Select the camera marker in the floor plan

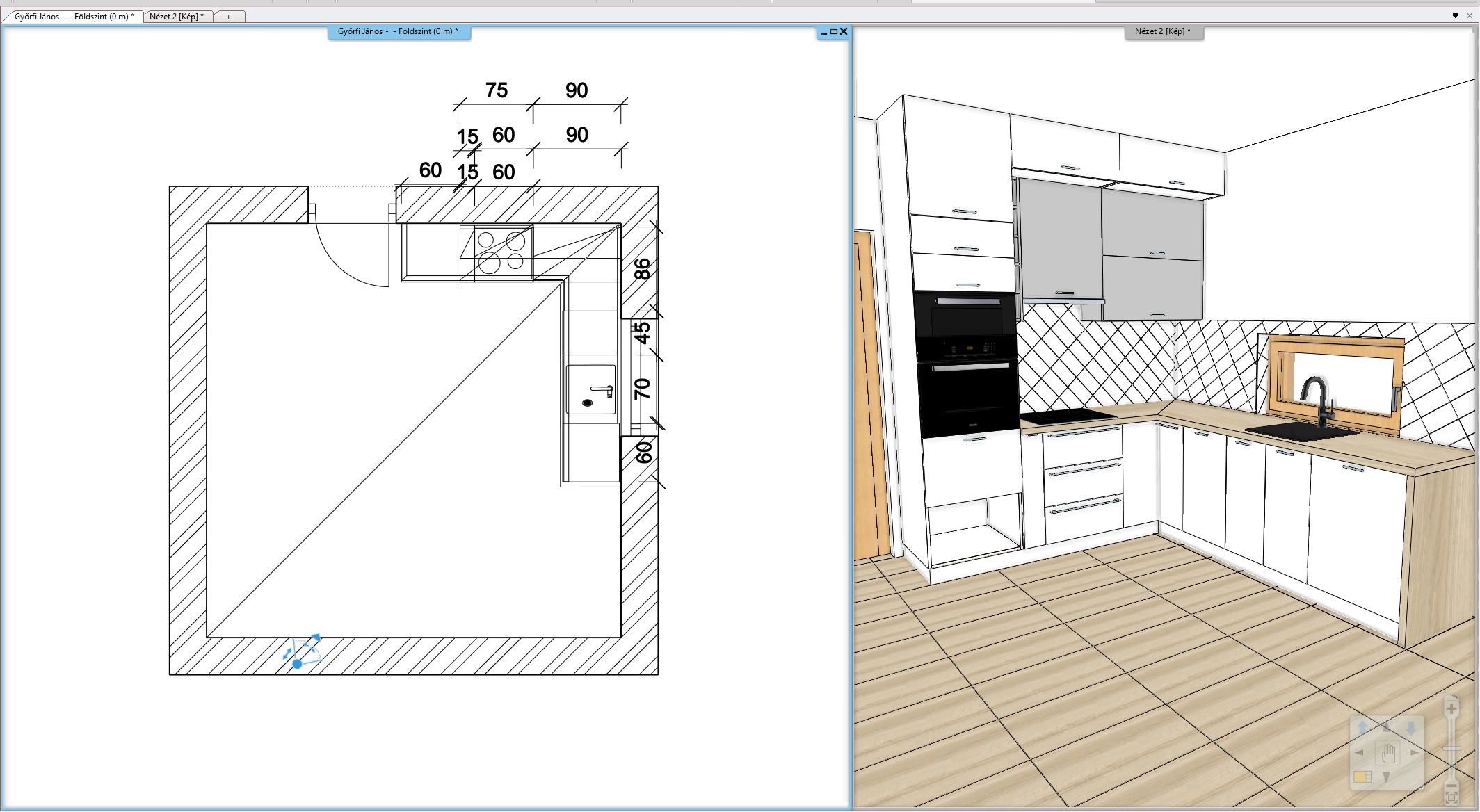(298, 664)
